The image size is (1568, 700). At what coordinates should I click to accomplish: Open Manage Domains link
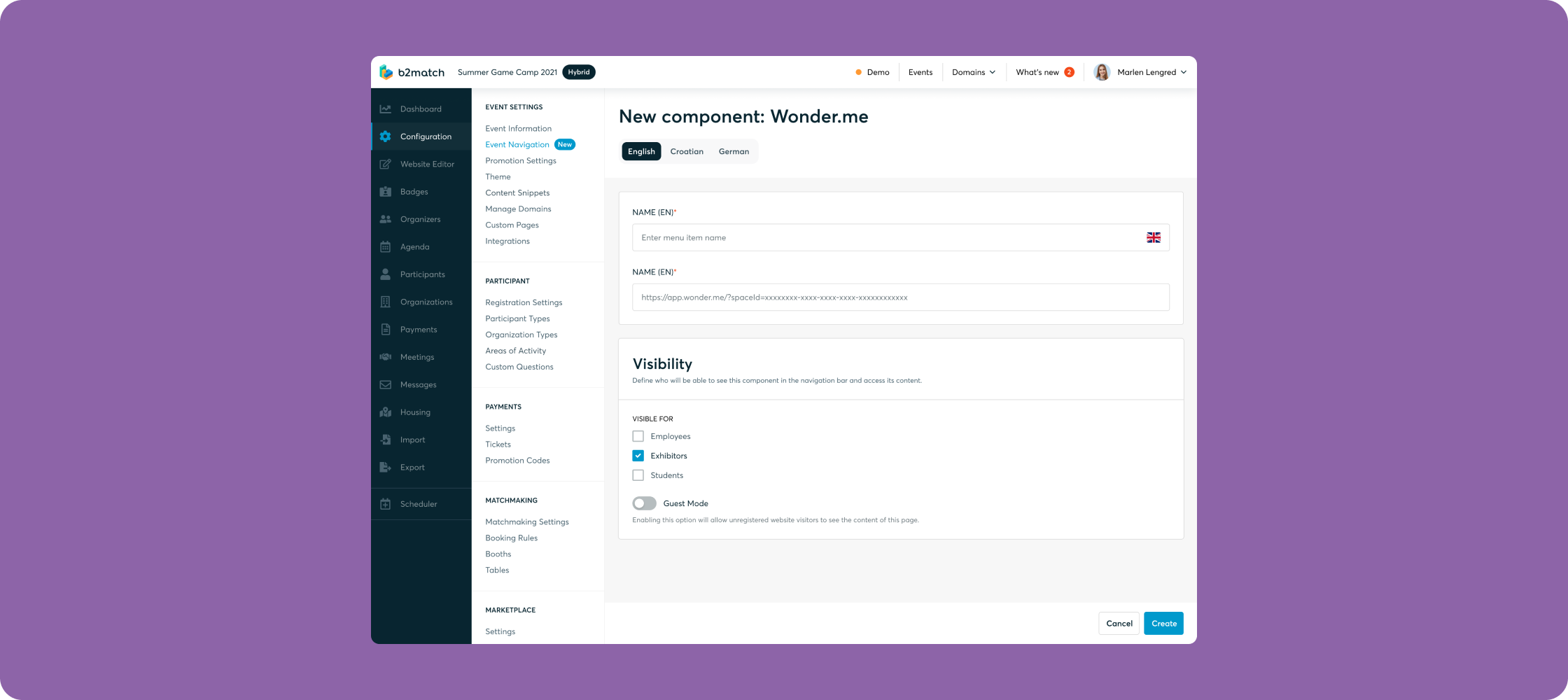[x=518, y=209]
